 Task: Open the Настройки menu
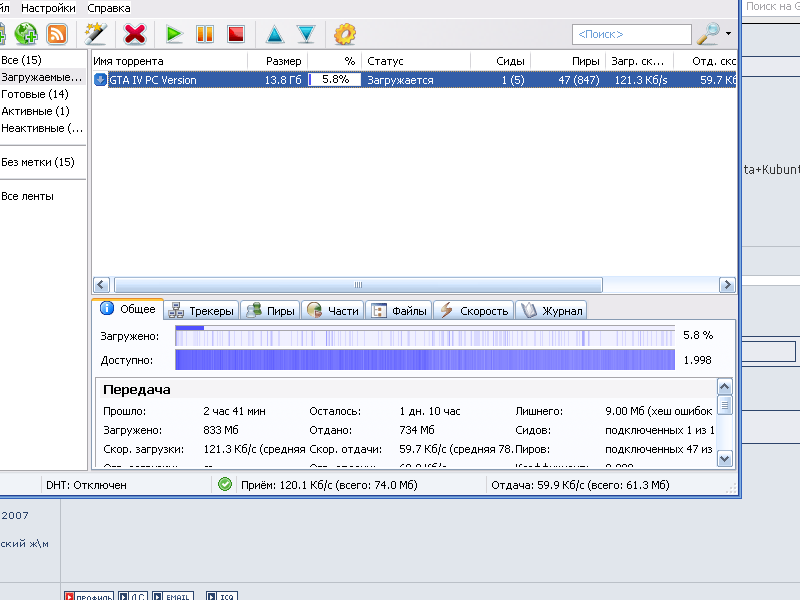48,8
